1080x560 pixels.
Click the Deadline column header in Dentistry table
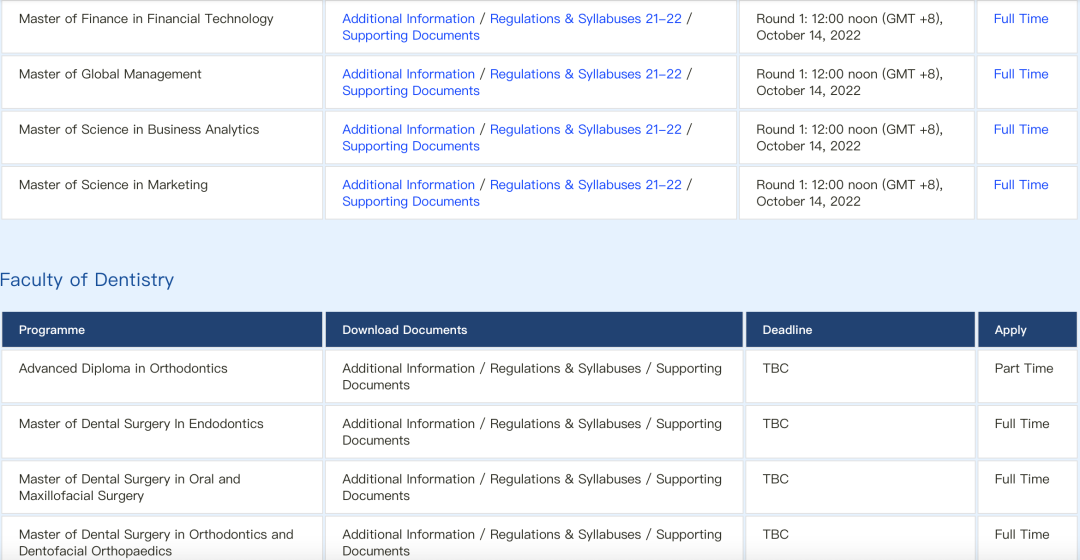(x=787, y=330)
